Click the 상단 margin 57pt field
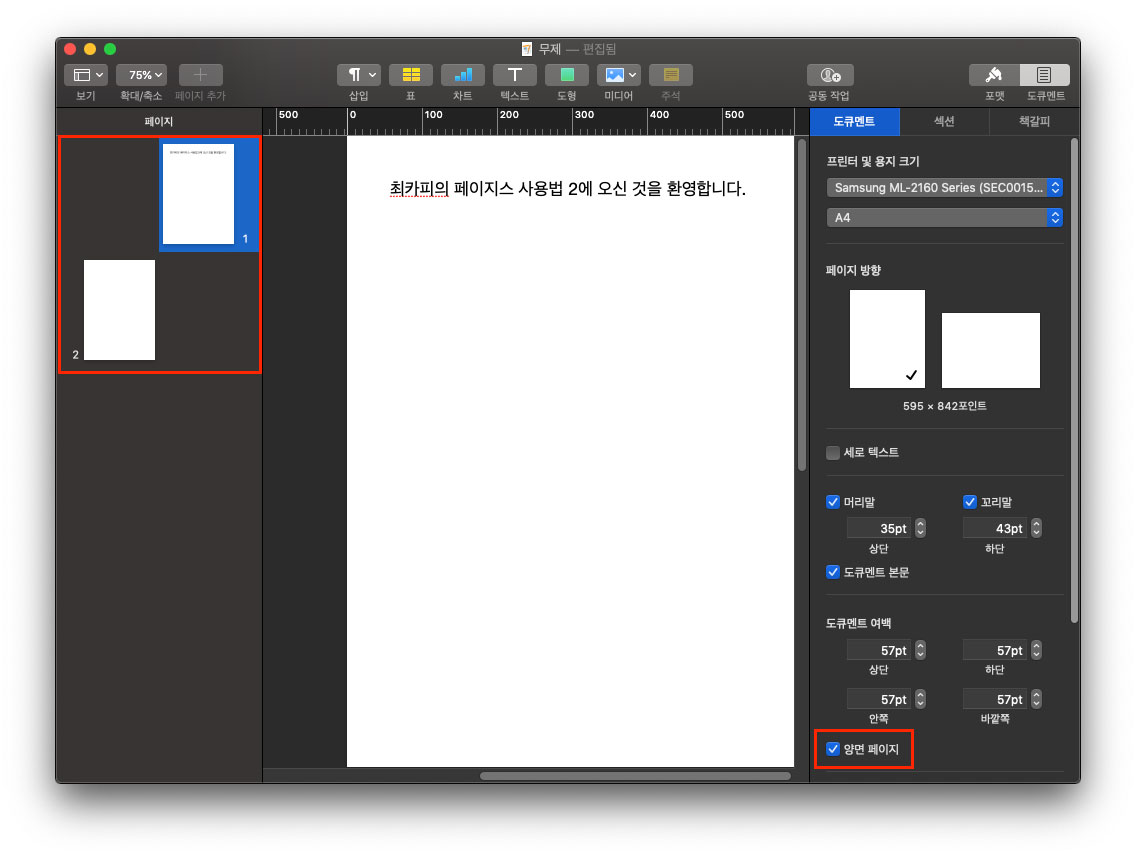1136x857 pixels. point(879,651)
